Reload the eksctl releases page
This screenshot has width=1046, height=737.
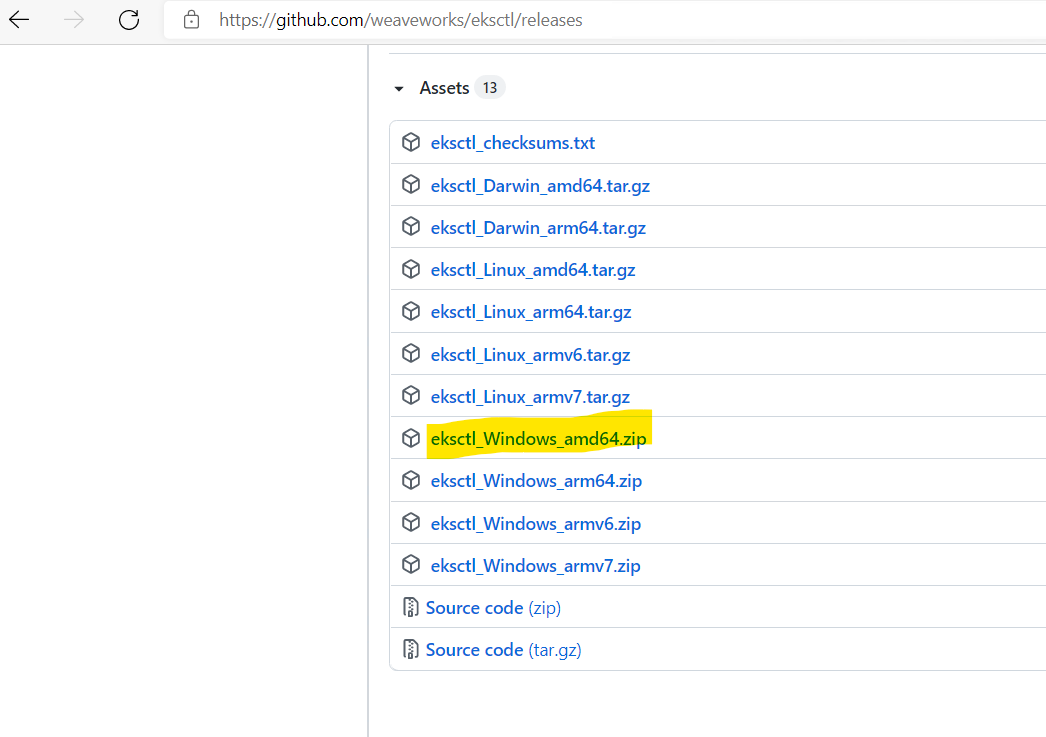(x=129, y=20)
